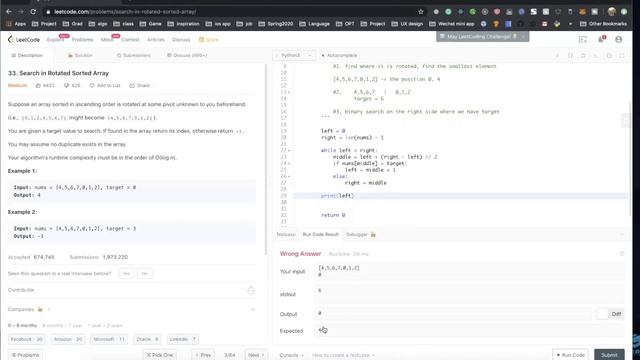
Task: Go to the Prev problem
Action: 203,355
